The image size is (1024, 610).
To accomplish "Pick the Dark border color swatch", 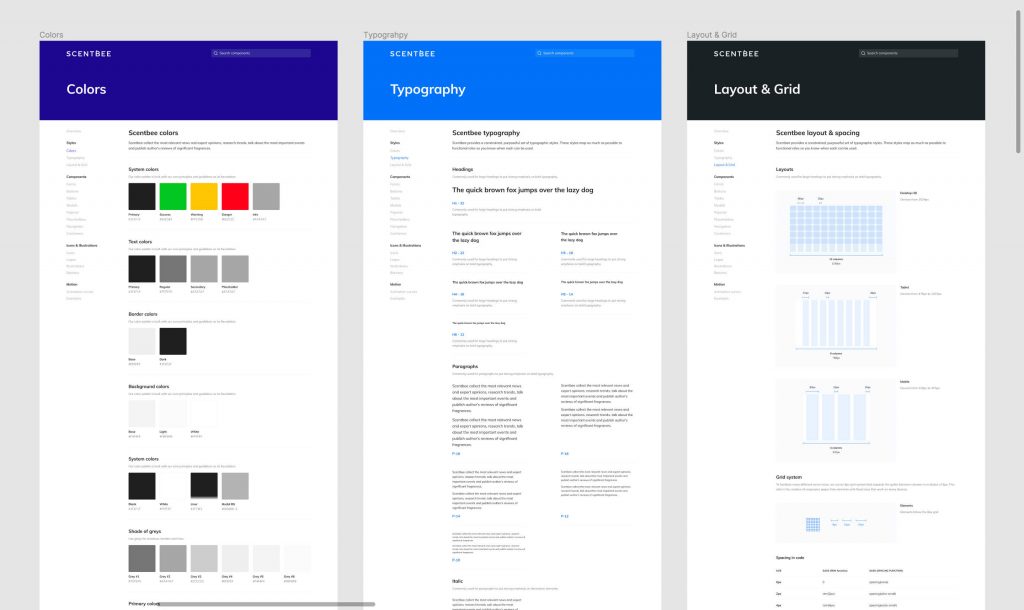I will pos(173,342).
